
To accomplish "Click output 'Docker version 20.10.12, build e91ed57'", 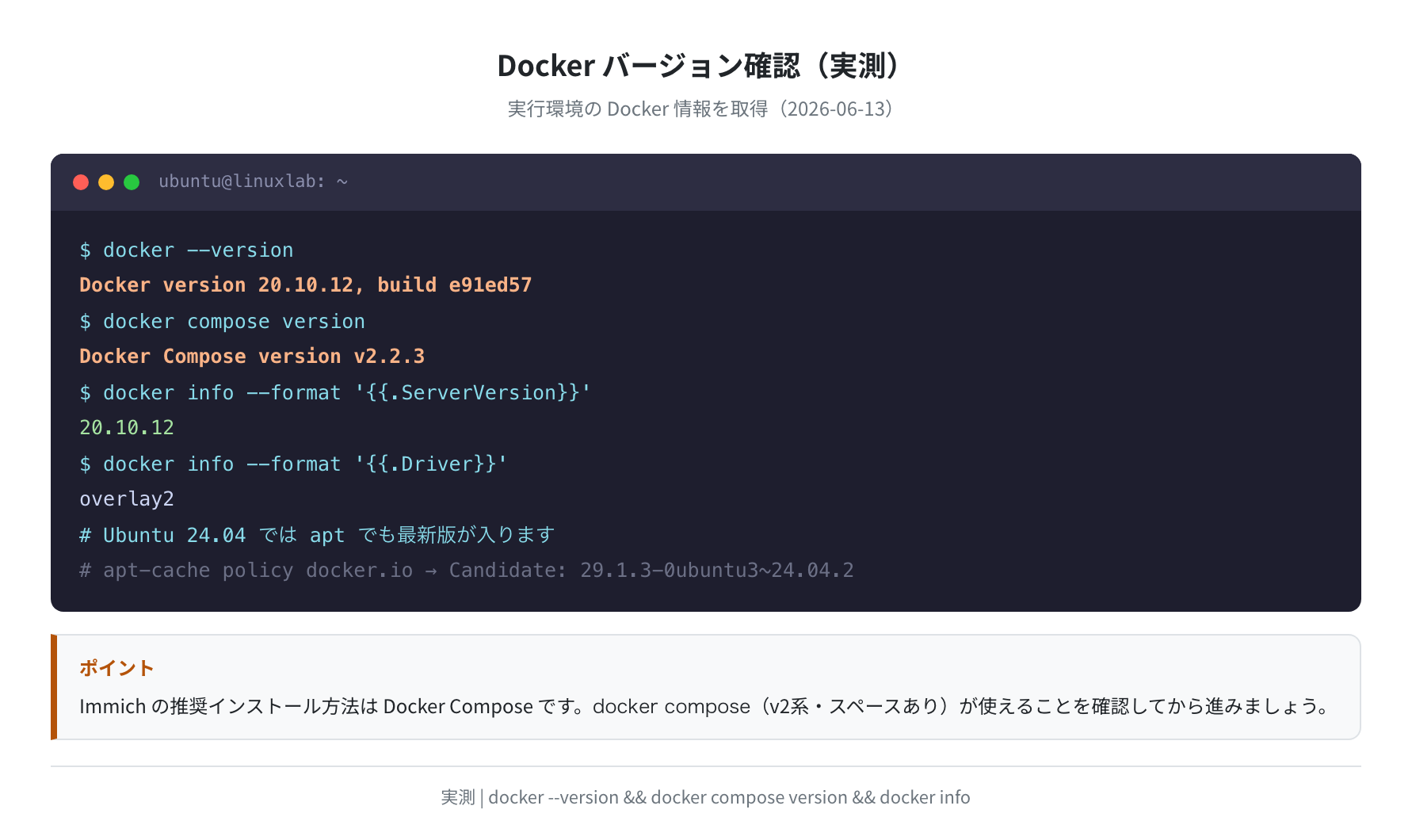I will pyautogui.click(x=305, y=285).
